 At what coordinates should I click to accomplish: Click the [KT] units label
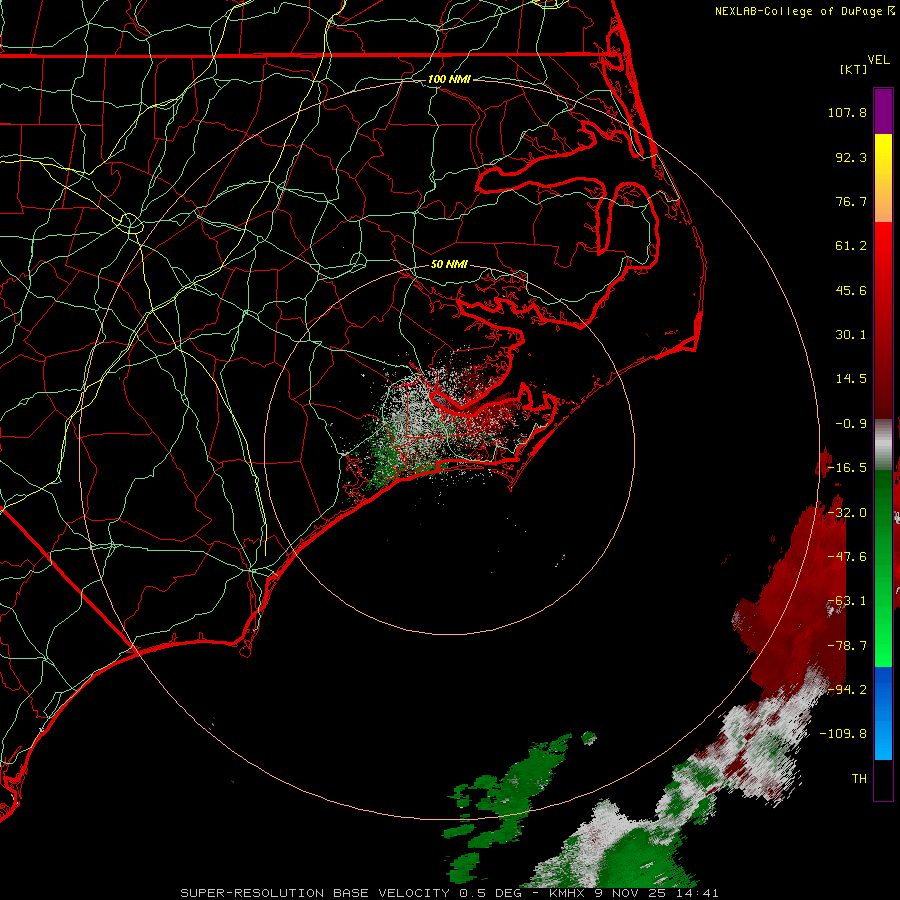pos(854,69)
